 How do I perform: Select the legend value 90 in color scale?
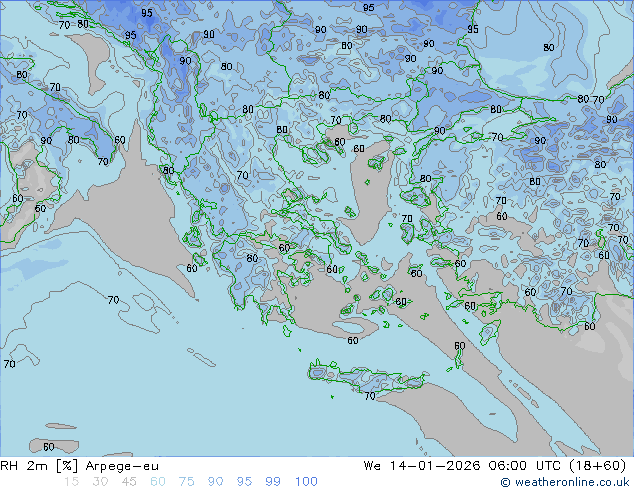[x=215, y=482]
